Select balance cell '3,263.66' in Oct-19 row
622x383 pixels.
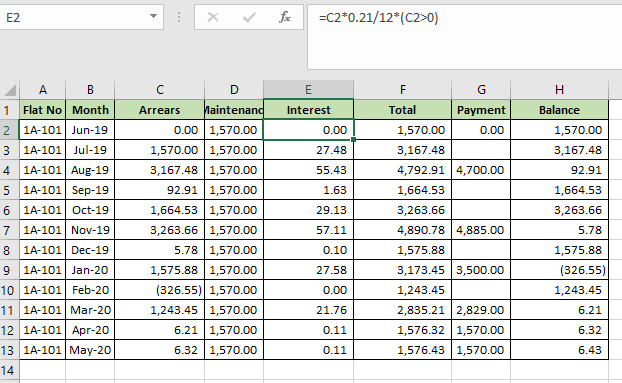pyautogui.click(x=559, y=210)
